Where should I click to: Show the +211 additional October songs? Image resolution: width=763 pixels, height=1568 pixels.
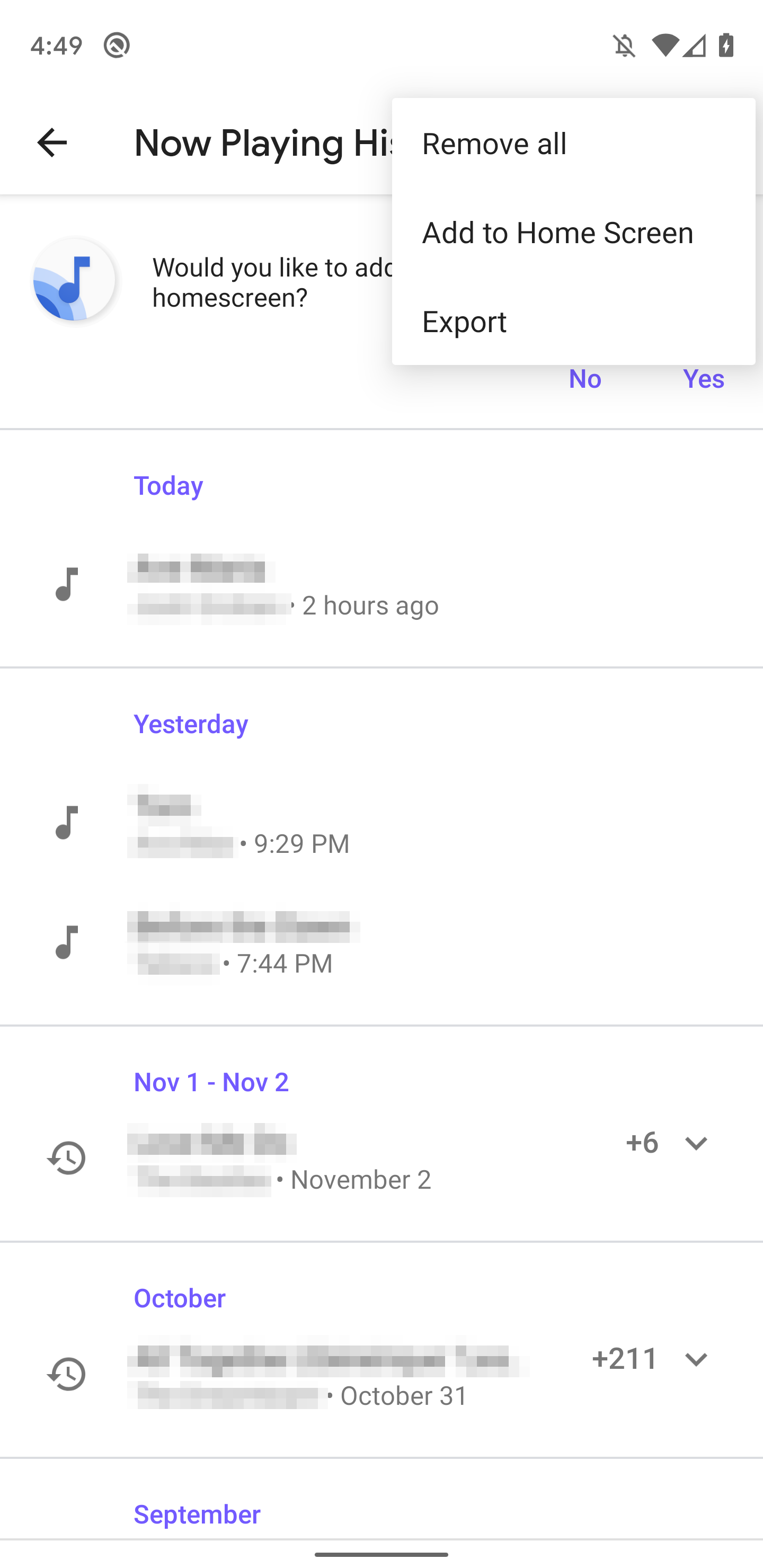(625, 1359)
